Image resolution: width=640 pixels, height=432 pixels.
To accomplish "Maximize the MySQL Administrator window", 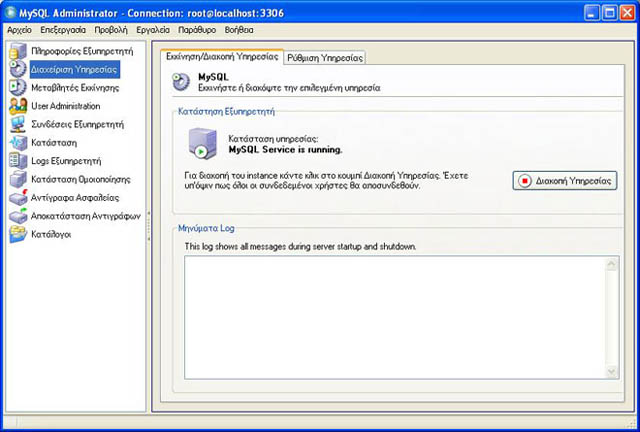I will click(x=610, y=13).
